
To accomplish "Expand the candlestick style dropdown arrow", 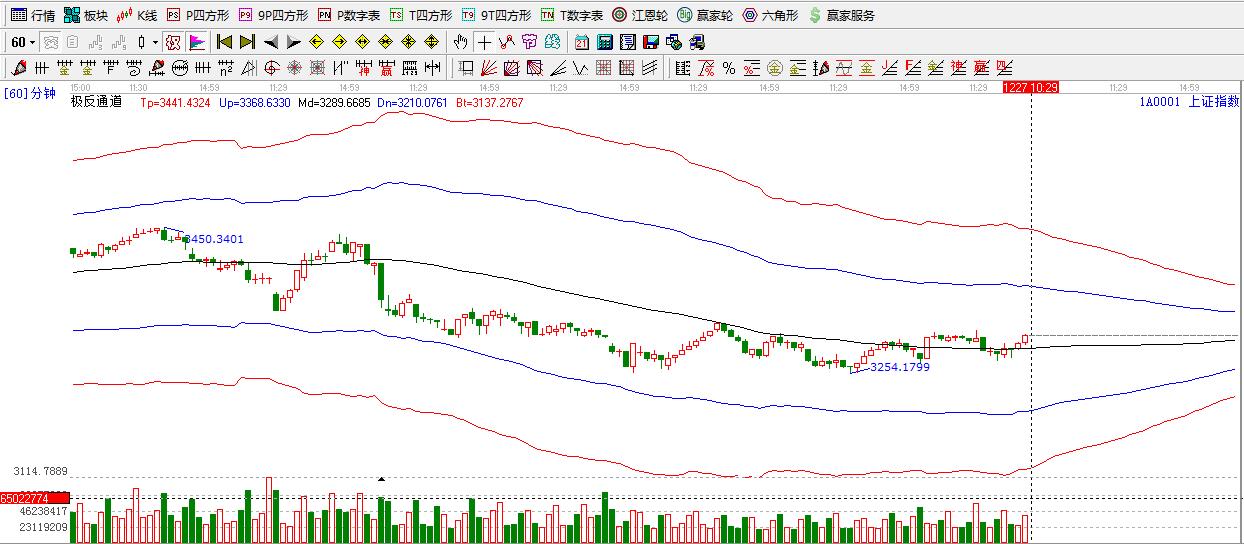I will point(155,42).
